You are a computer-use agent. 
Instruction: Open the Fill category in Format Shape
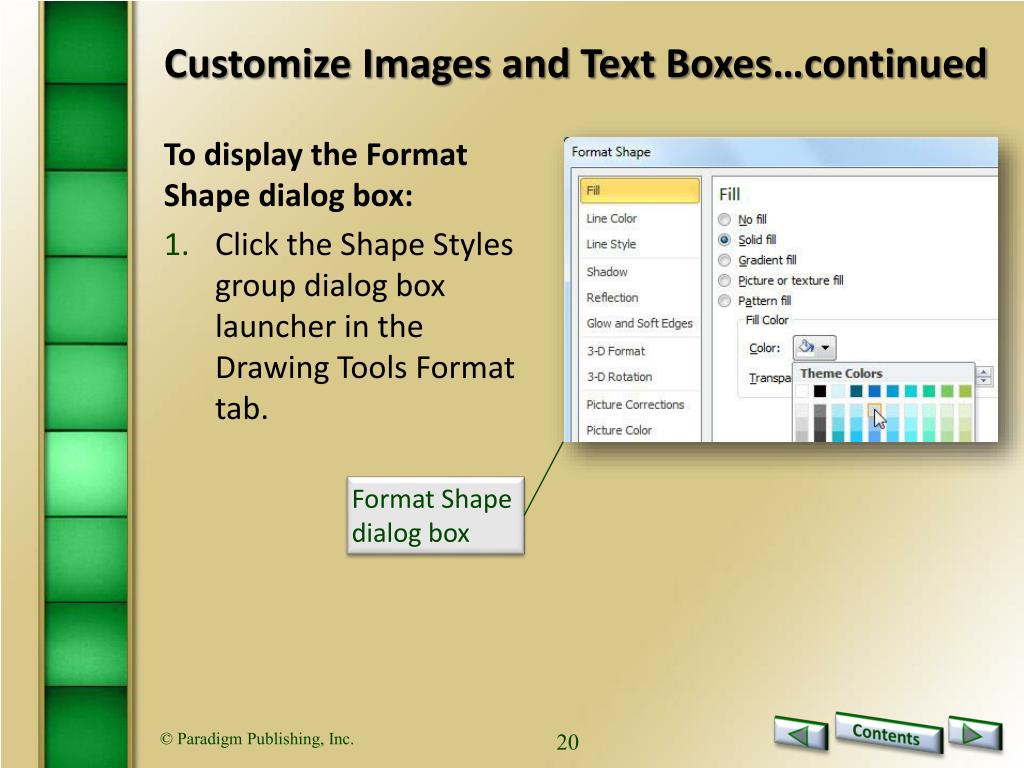[639, 191]
